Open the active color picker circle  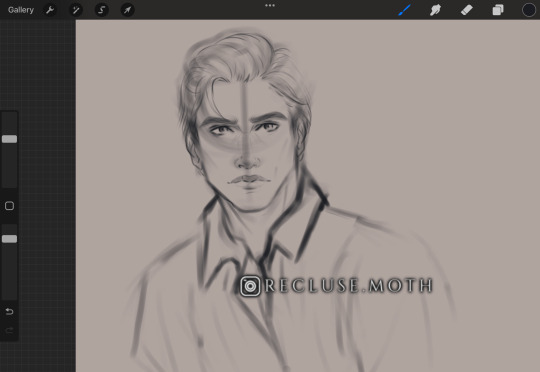click(529, 10)
